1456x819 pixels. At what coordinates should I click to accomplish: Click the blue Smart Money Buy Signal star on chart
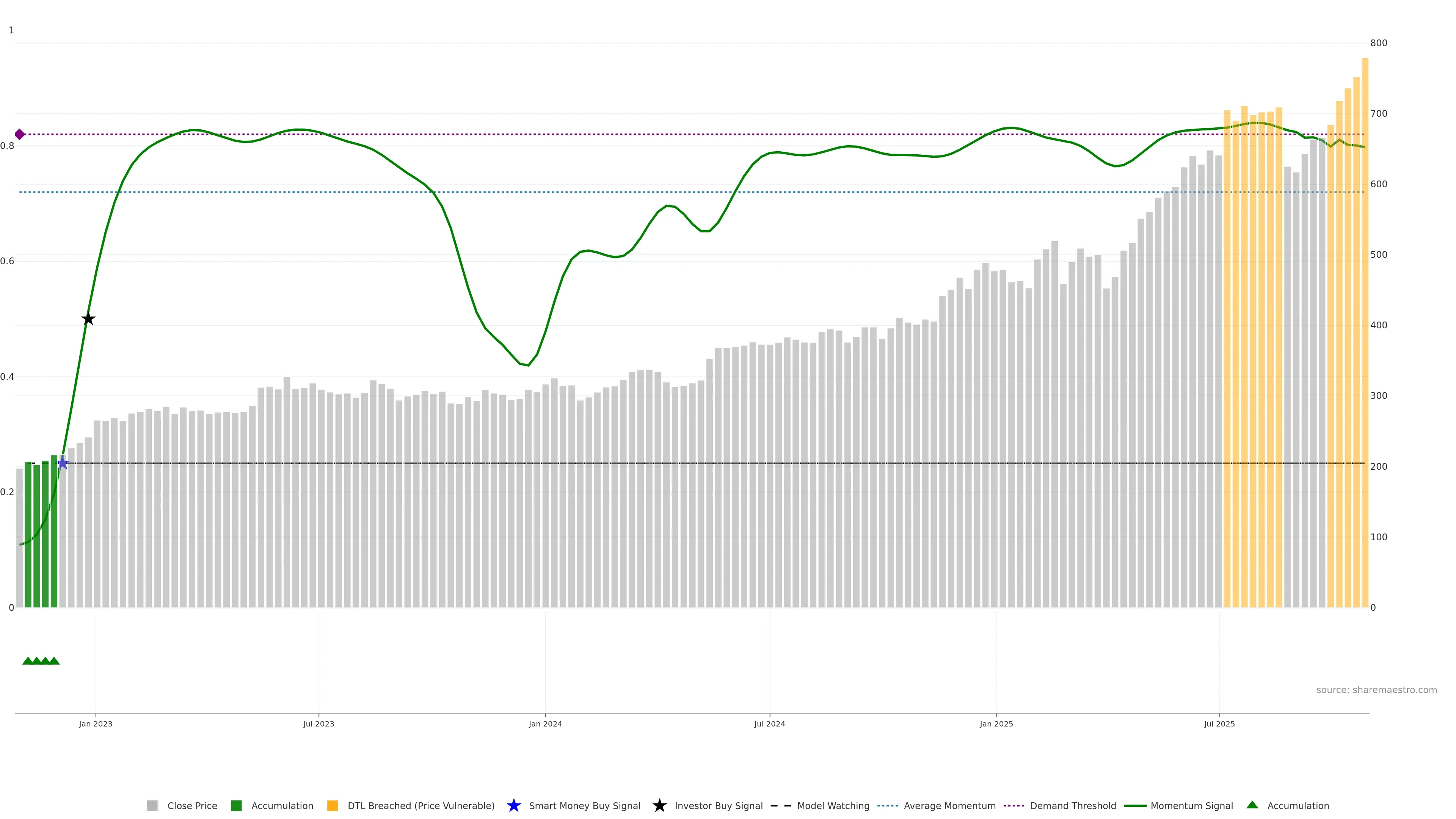pyautogui.click(x=63, y=463)
